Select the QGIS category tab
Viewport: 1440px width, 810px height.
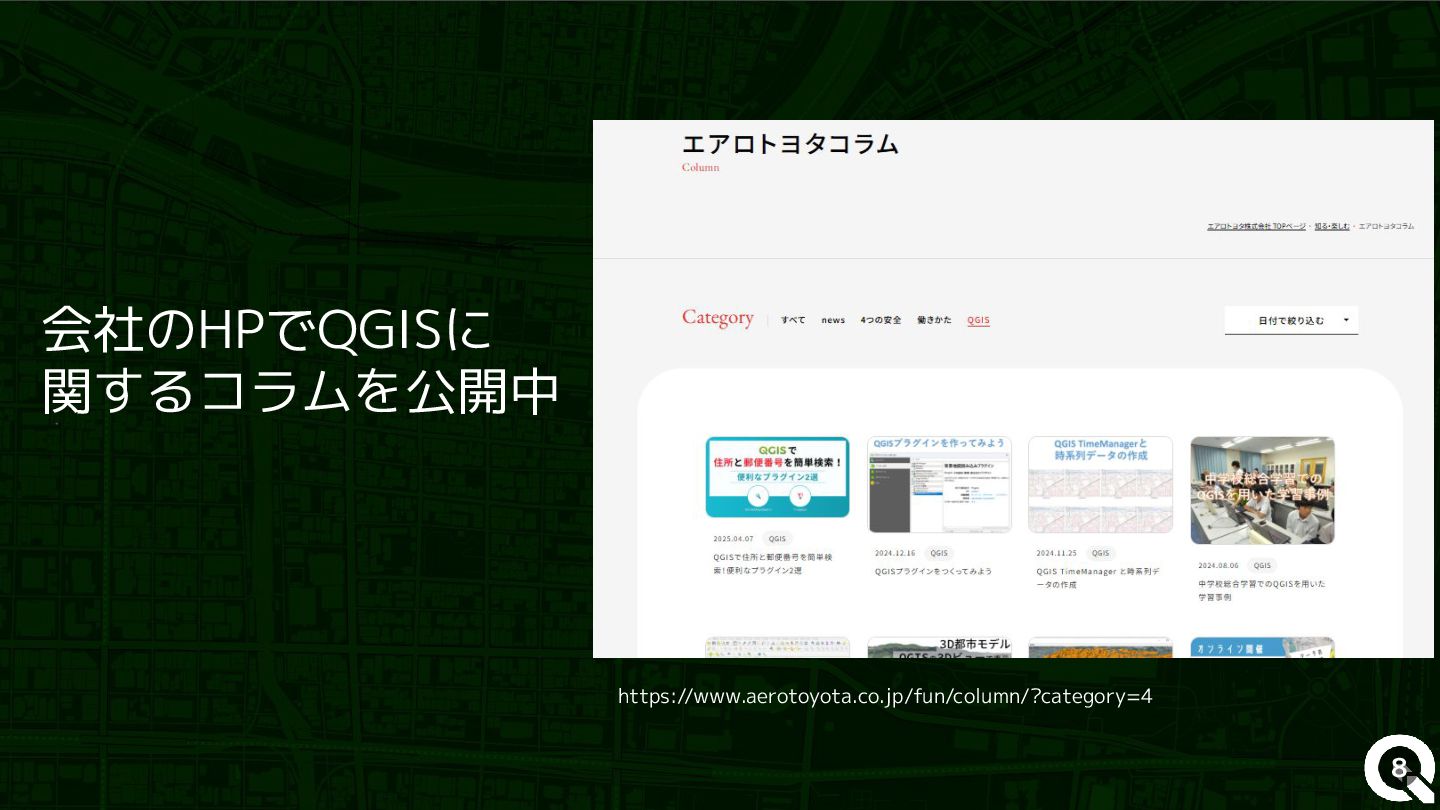[x=978, y=320]
